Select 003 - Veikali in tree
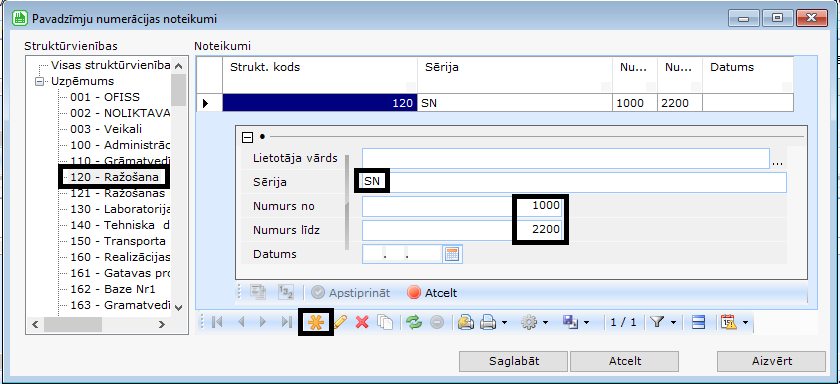840x384 pixels. (x=106, y=129)
